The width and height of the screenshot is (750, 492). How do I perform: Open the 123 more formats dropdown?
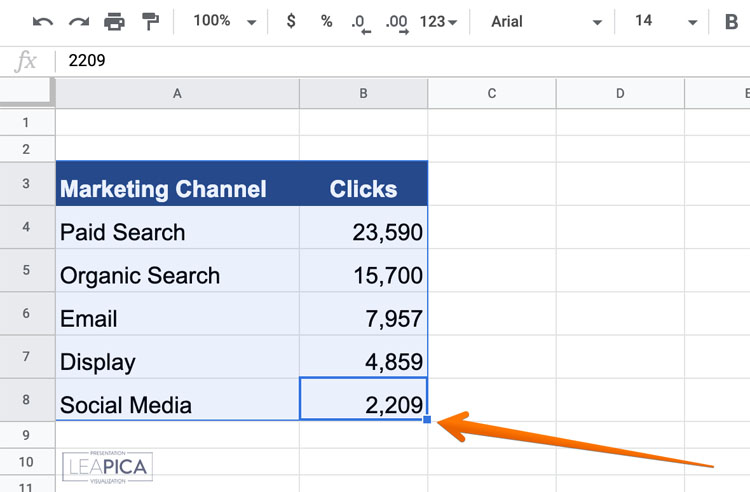(x=438, y=22)
